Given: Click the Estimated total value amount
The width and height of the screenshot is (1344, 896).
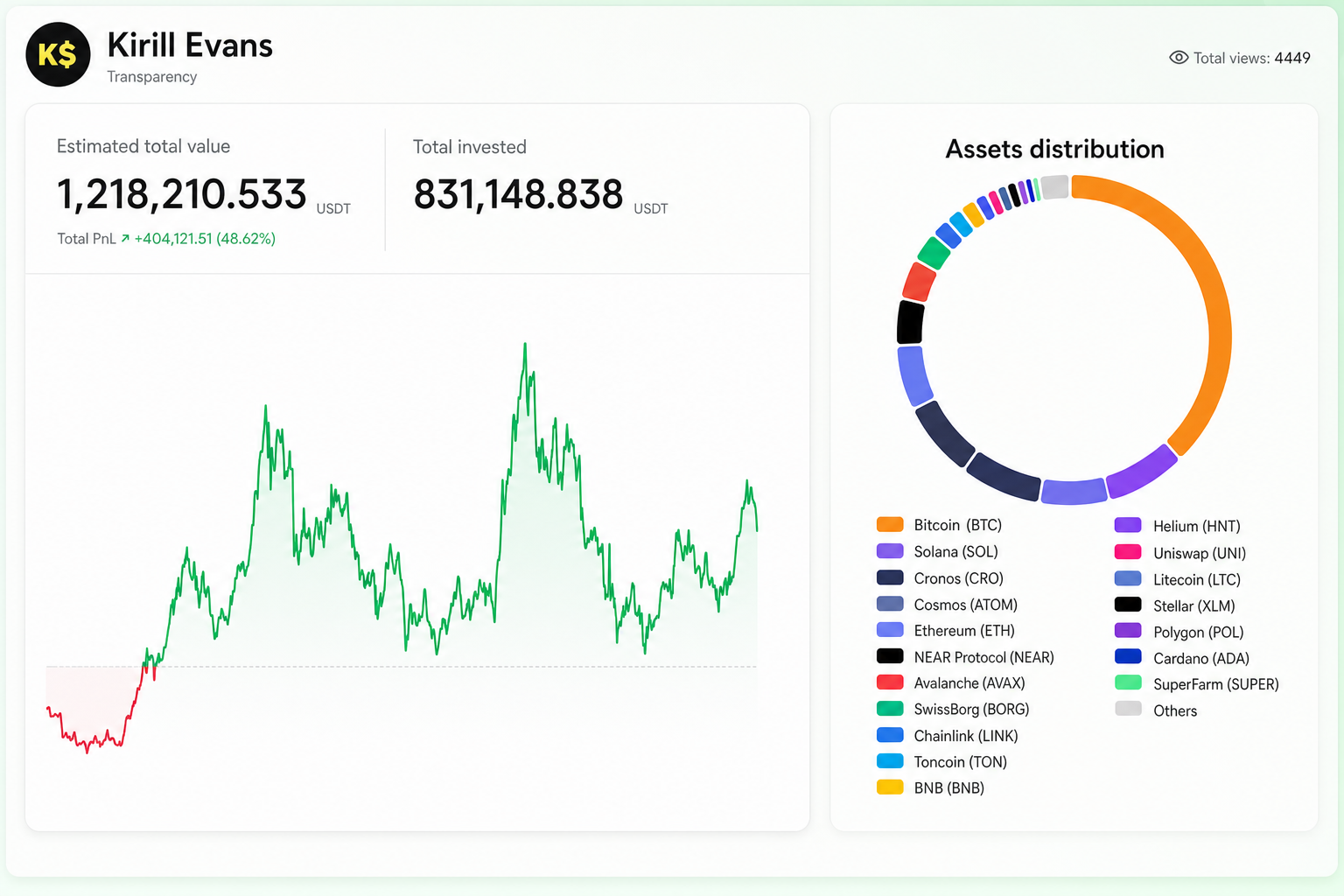Looking at the screenshot, I should point(182,194).
